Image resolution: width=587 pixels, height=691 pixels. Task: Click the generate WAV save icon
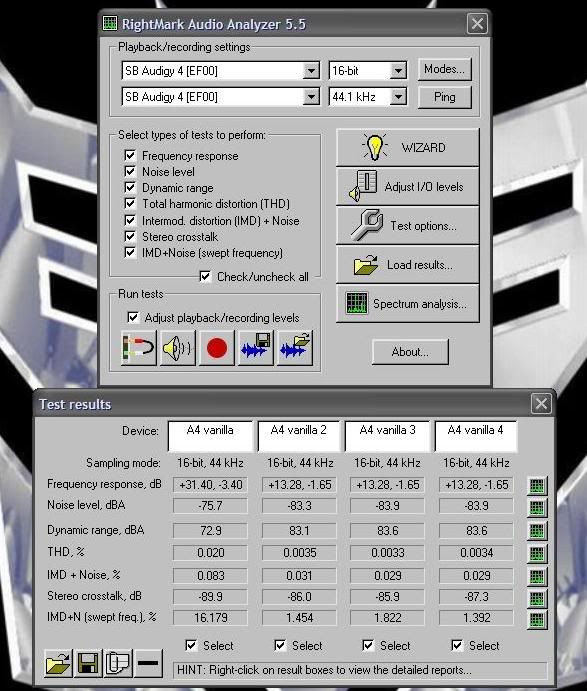(256, 348)
